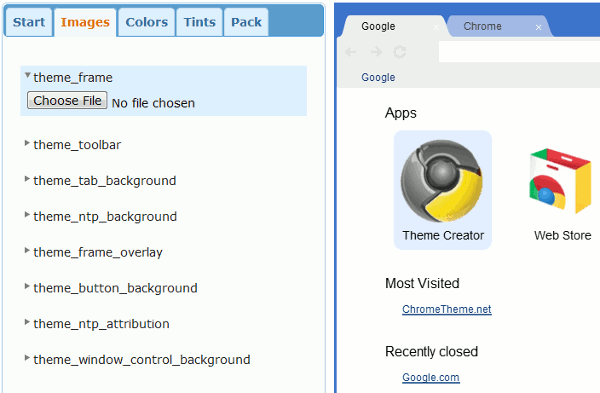
Task: Collapse the theme_frame section
Action: click(28, 75)
